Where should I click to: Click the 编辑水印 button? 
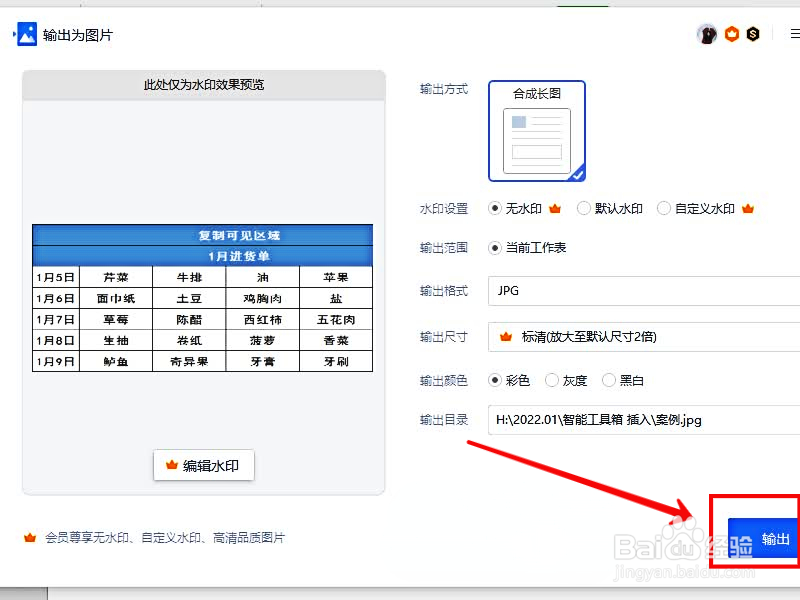[204, 464]
